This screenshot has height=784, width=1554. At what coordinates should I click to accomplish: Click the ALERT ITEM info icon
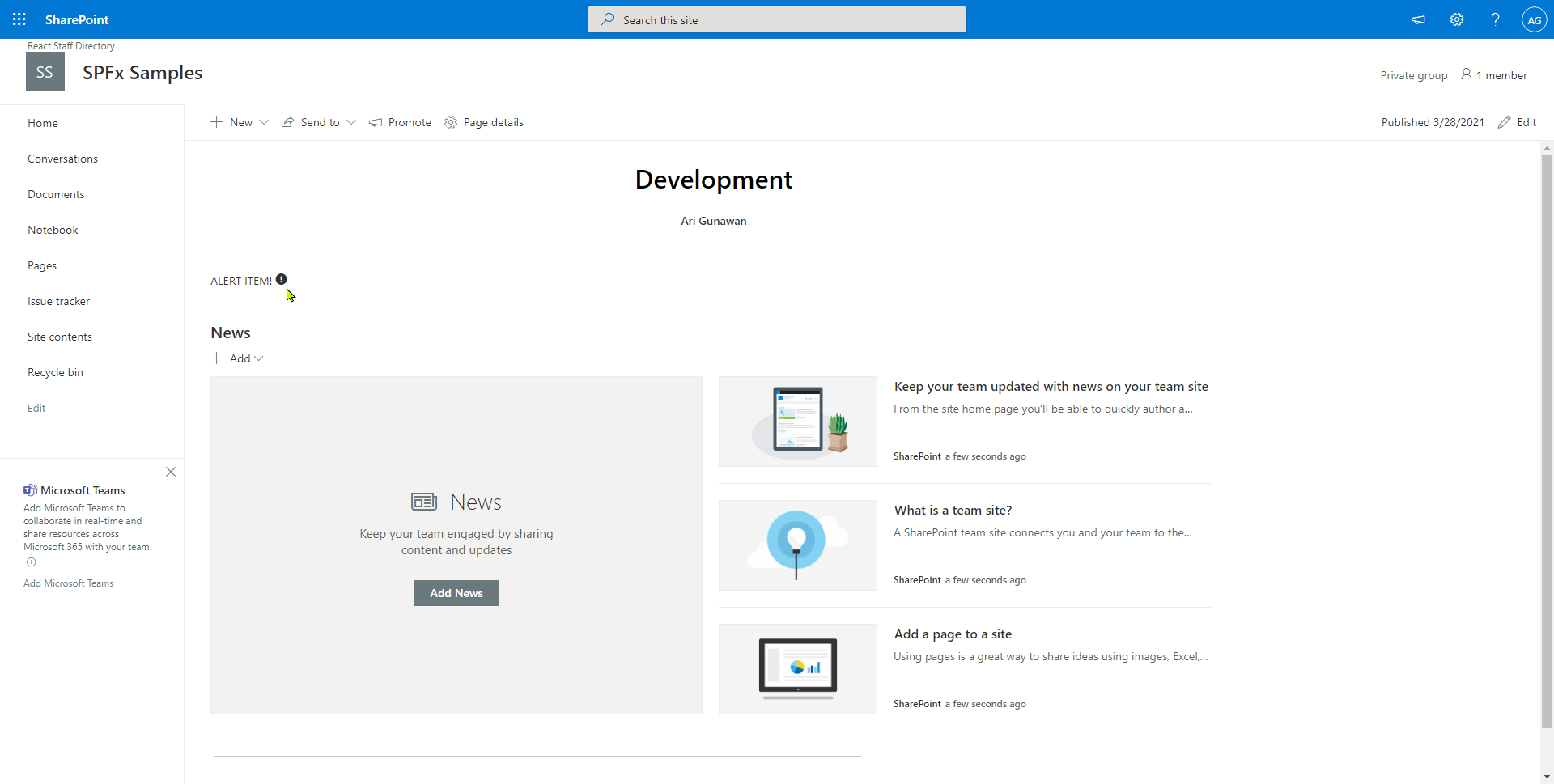(x=281, y=278)
